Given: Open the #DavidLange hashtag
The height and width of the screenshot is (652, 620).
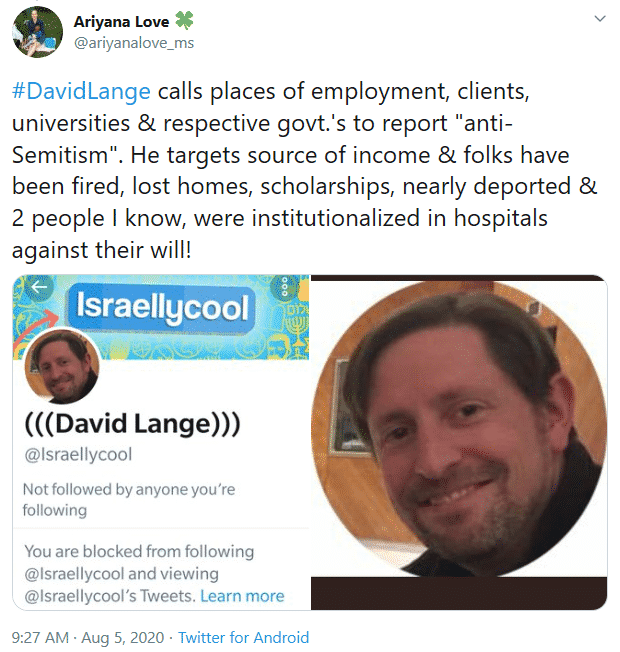Looking at the screenshot, I should [x=81, y=91].
